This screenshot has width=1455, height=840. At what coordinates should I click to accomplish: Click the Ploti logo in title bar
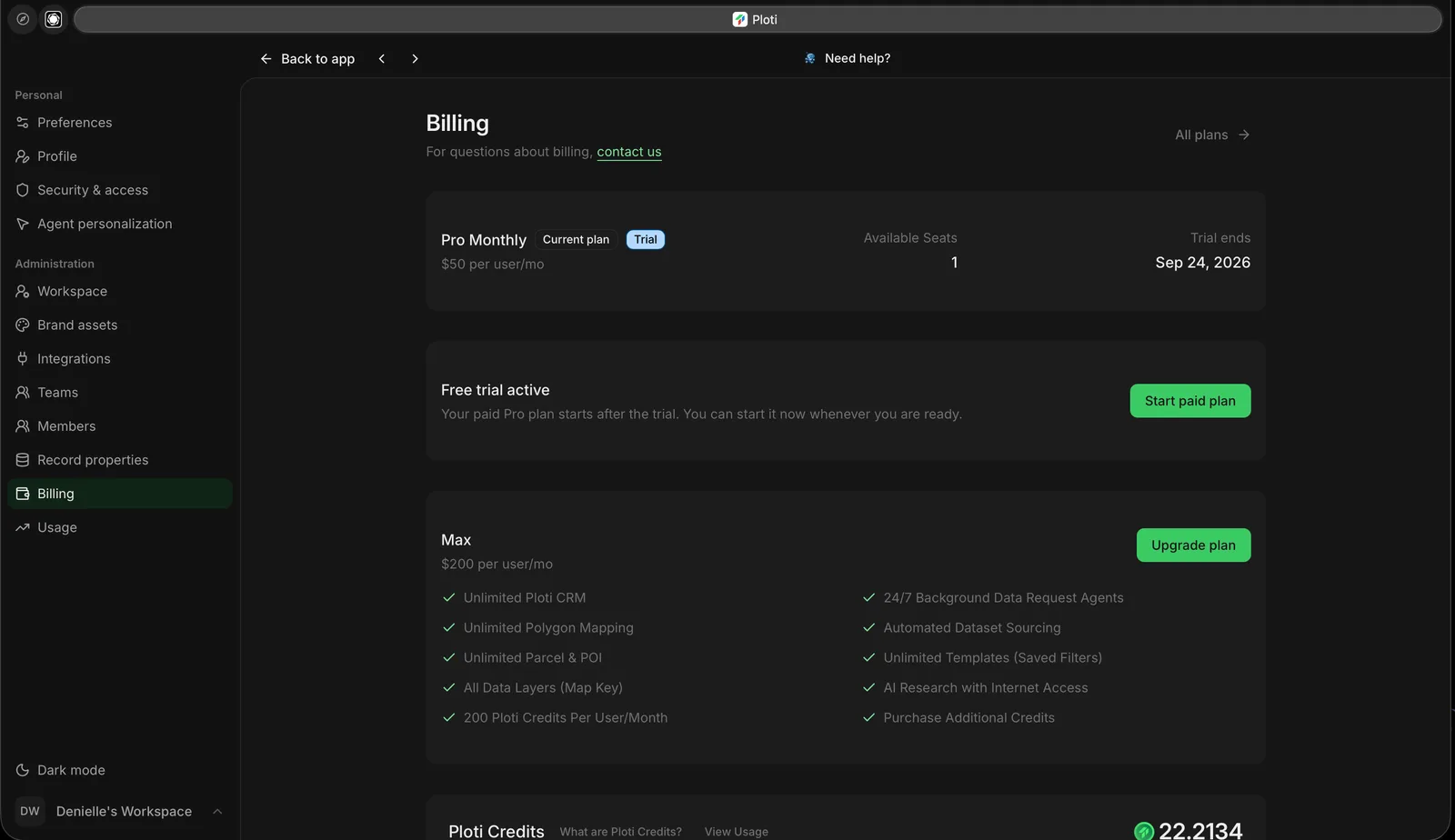740,19
